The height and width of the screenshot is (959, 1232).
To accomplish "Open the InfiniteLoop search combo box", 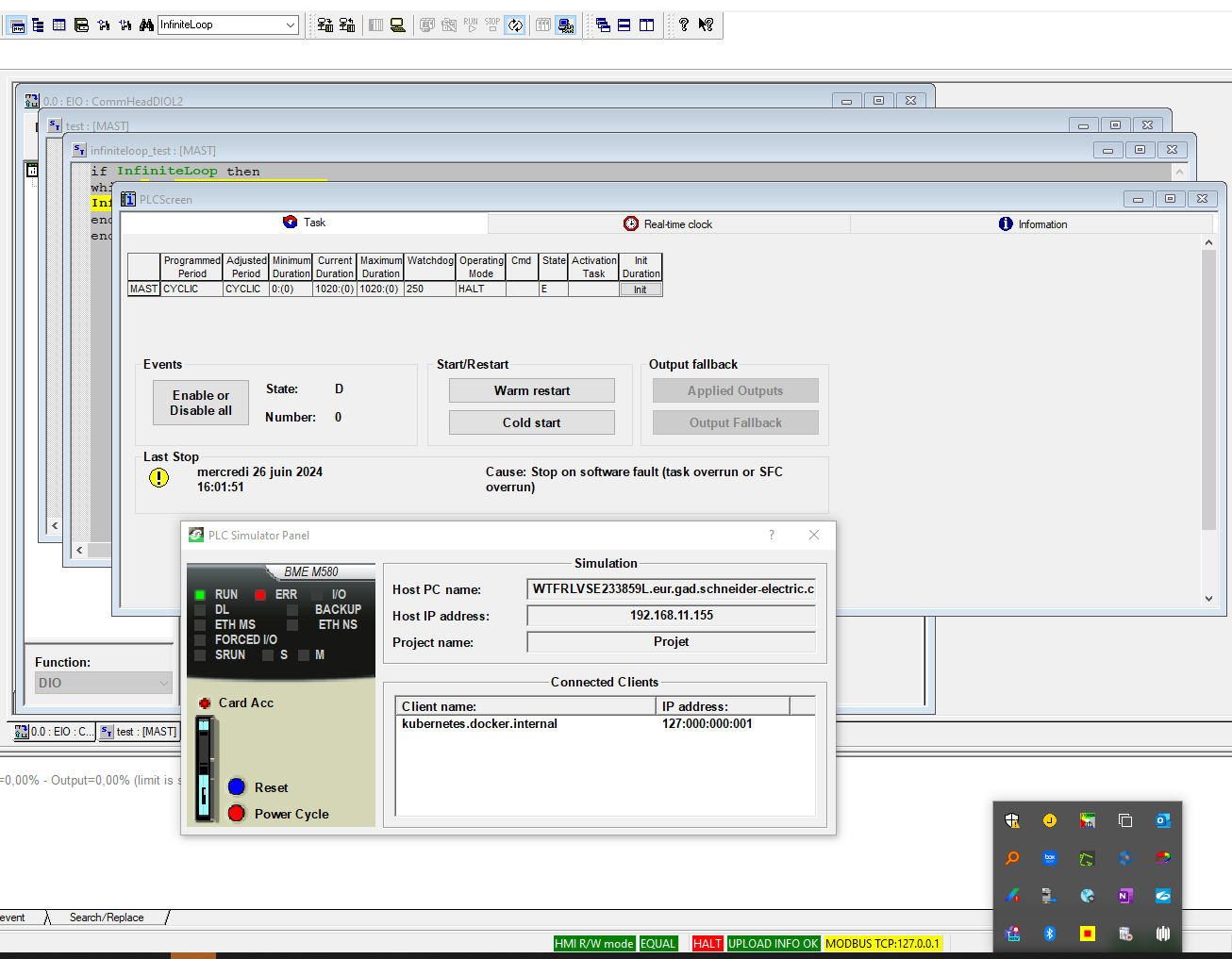I will pyautogui.click(x=228, y=25).
